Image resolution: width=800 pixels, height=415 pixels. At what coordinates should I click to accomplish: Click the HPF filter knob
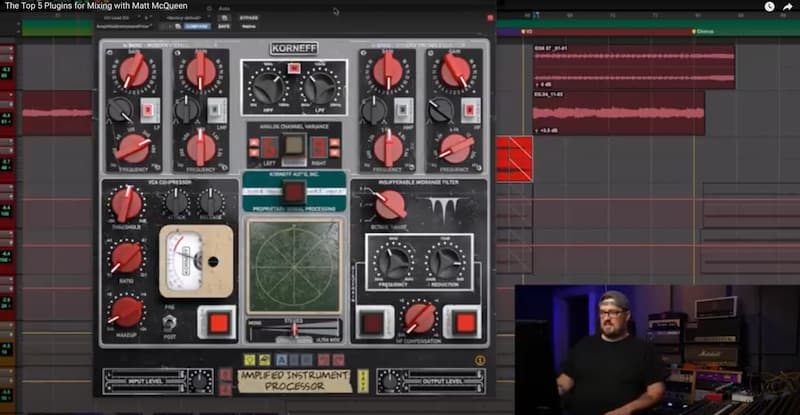pos(268,89)
